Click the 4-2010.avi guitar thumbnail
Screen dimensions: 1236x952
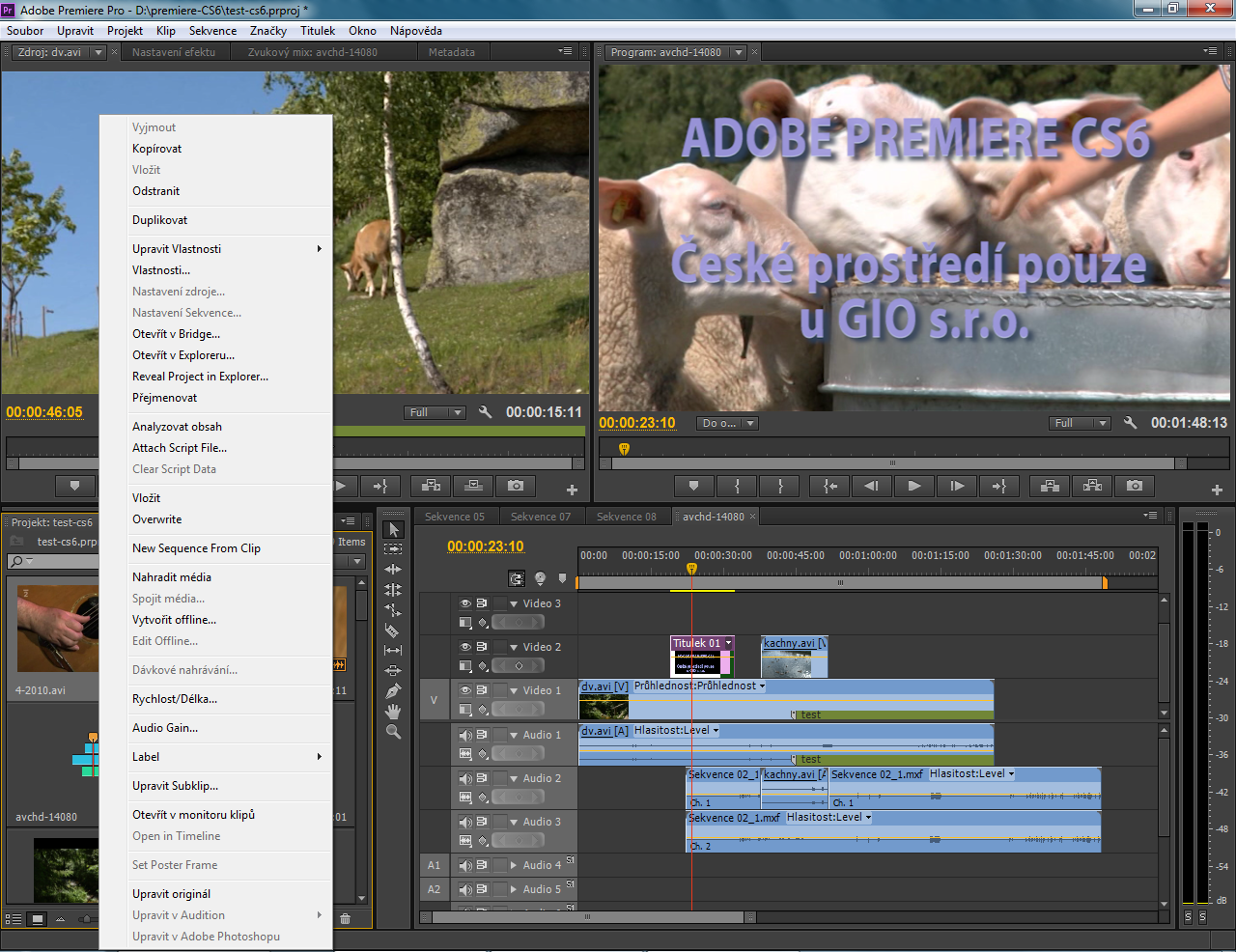58,629
